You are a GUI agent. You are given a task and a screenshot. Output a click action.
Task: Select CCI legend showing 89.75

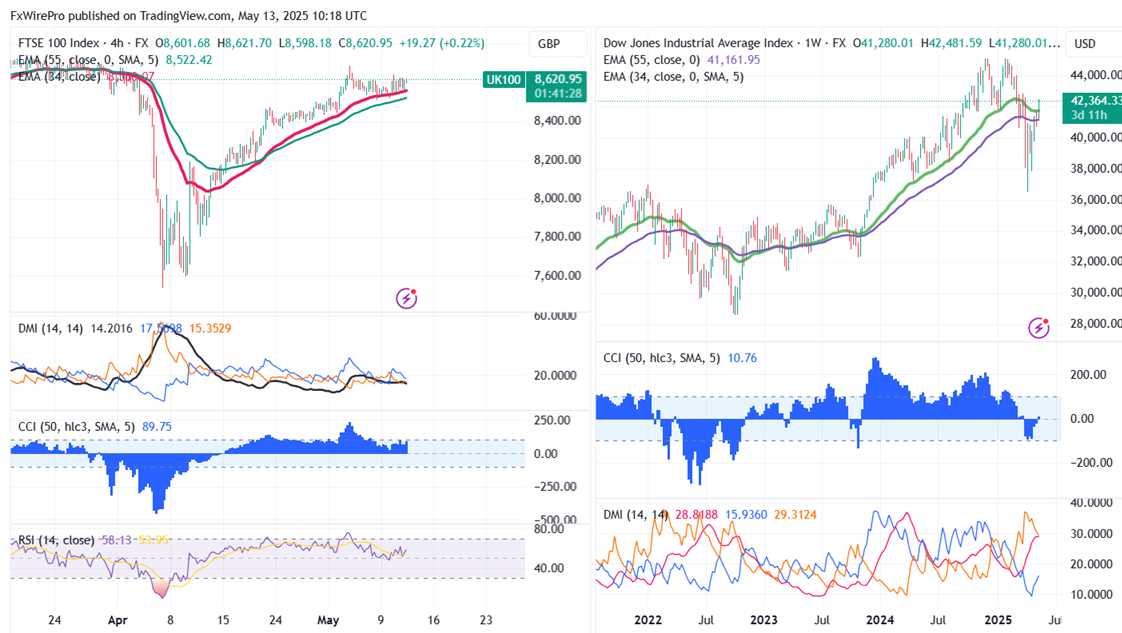(x=94, y=426)
